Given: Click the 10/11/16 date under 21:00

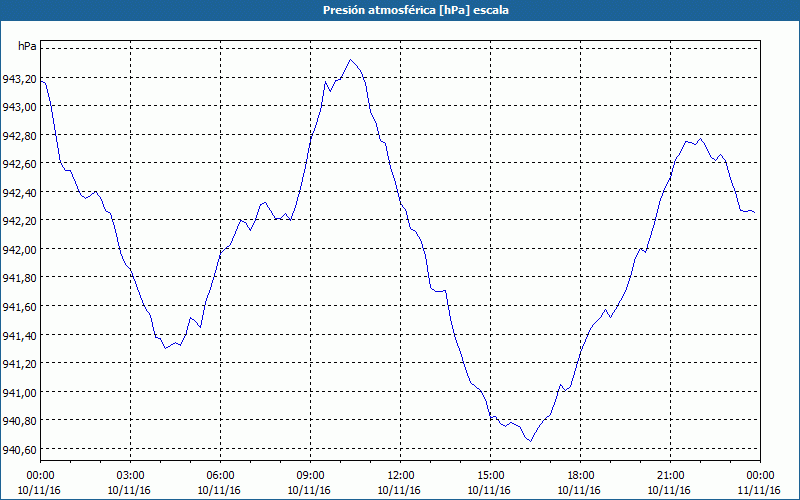Looking at the screenshot, I should click(x=670, y=490).
